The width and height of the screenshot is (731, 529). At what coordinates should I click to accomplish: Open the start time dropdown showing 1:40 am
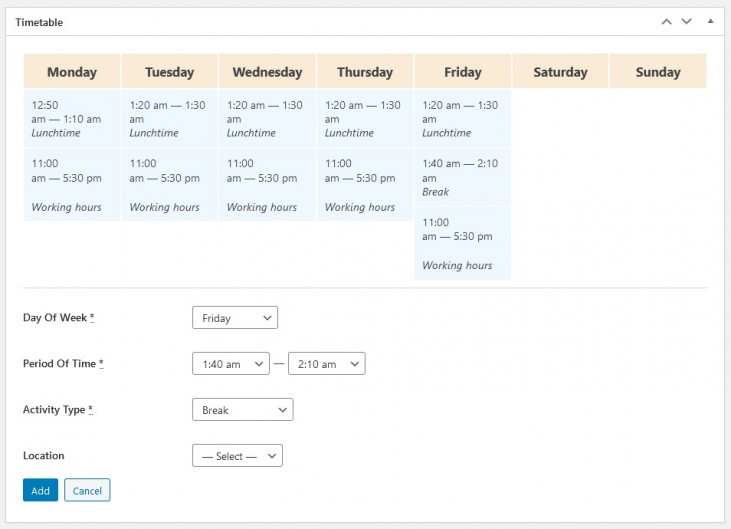(230, 364)
